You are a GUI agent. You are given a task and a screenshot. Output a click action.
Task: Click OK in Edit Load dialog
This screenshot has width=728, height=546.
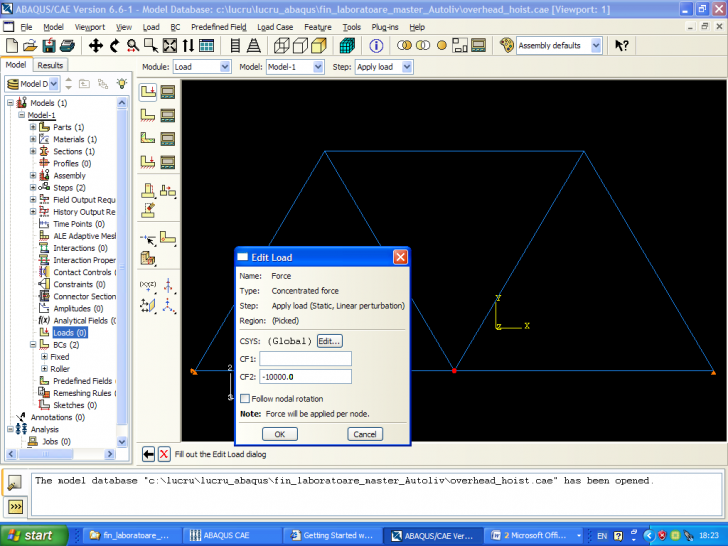coord(279,434)
